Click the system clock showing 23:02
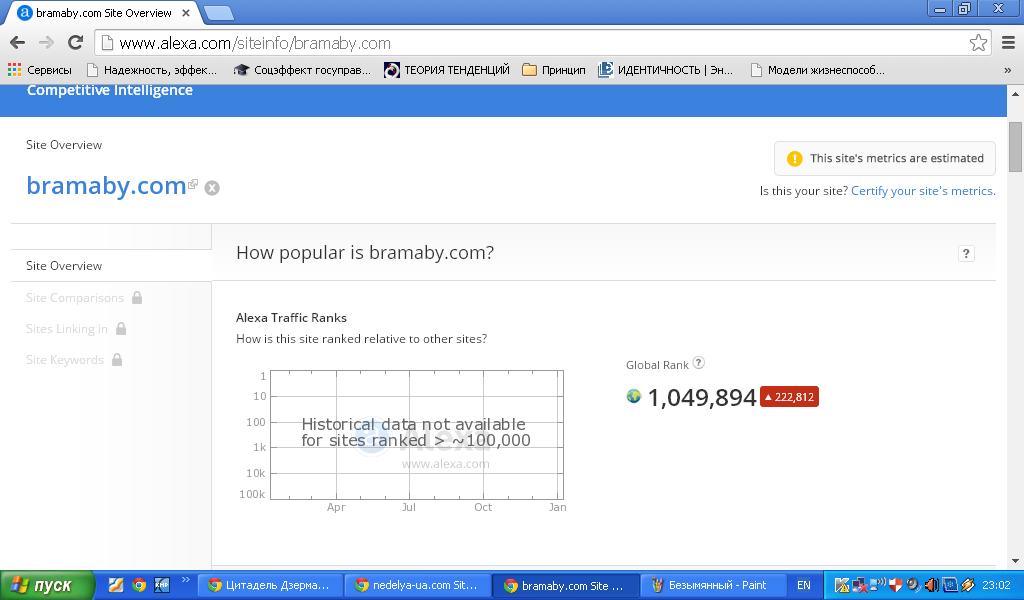1024x600 pixels. click(x=996, y=585)
